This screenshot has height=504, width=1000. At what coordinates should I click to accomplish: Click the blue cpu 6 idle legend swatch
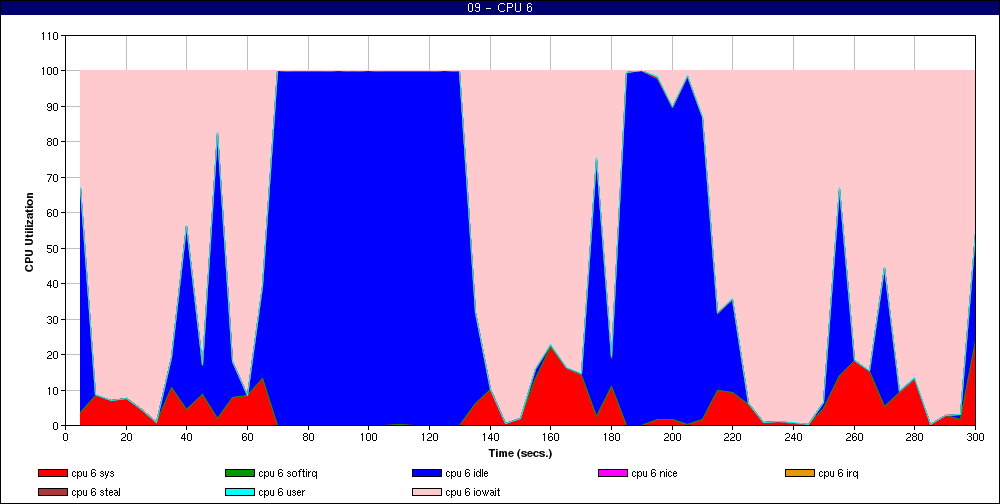tap(427, 473)
